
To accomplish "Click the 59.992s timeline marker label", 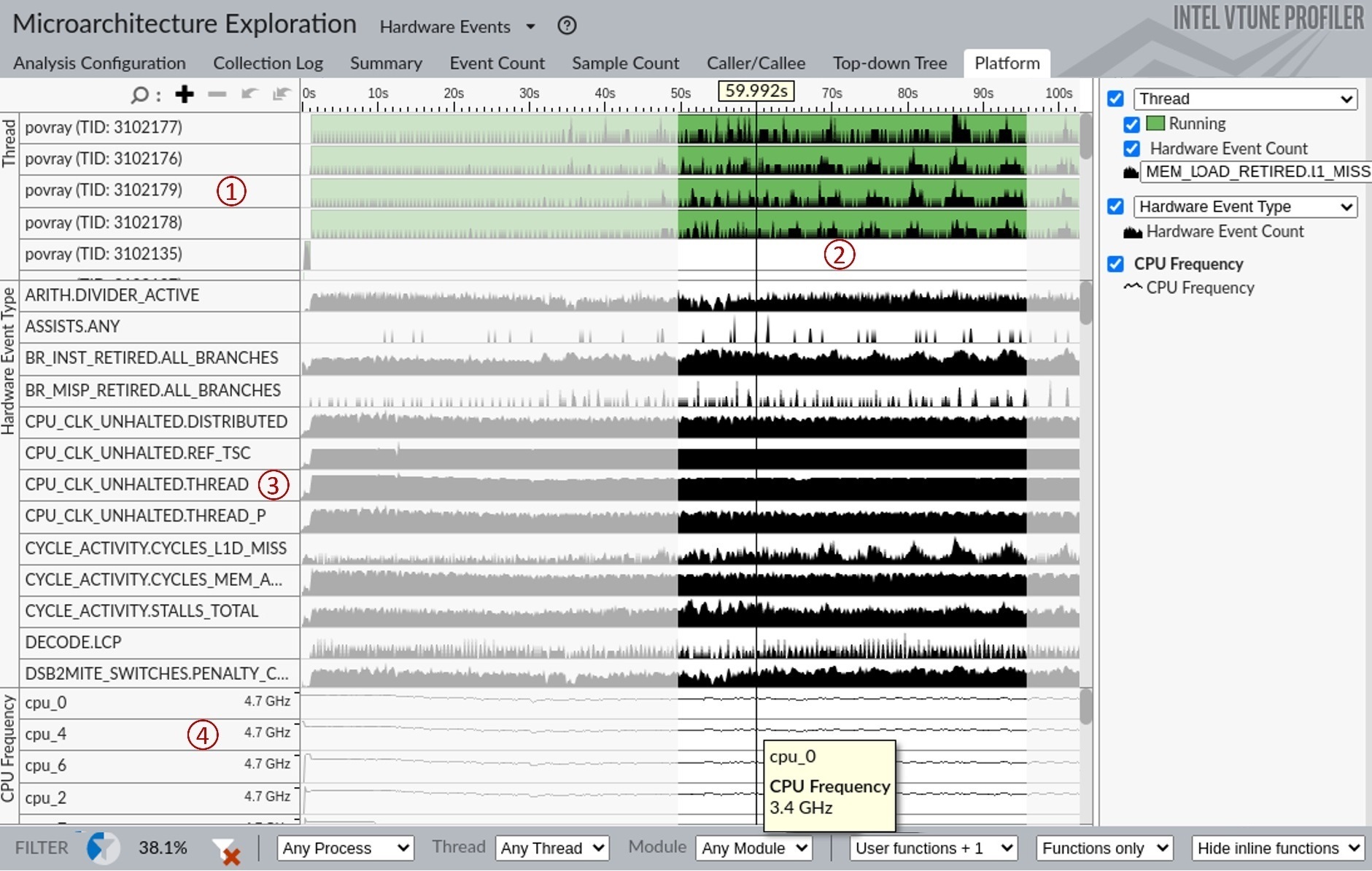I will click(x=756, y=91).
